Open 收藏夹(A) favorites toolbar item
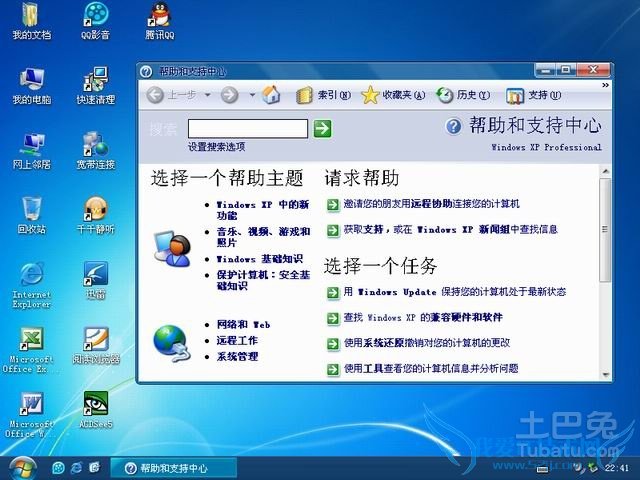Screen dimensions: 640x480 click(393, 95)
